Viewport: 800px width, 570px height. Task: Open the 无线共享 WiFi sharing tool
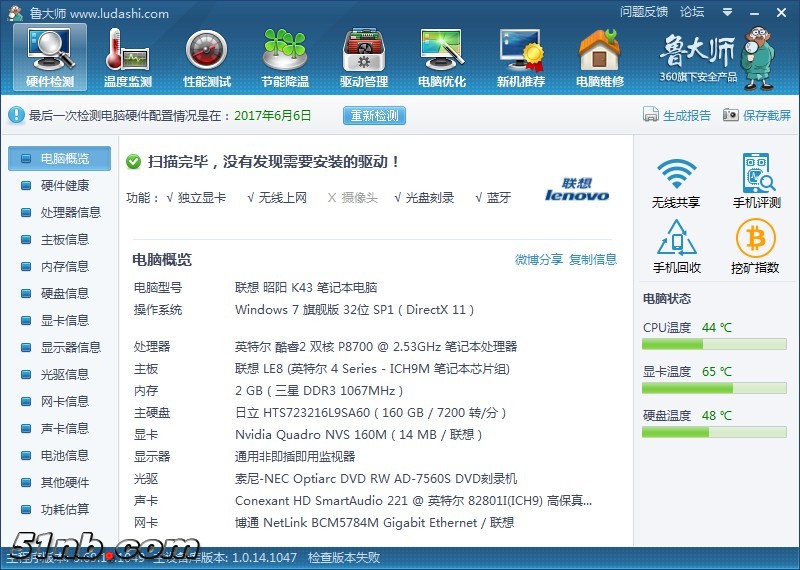point(676,181)
